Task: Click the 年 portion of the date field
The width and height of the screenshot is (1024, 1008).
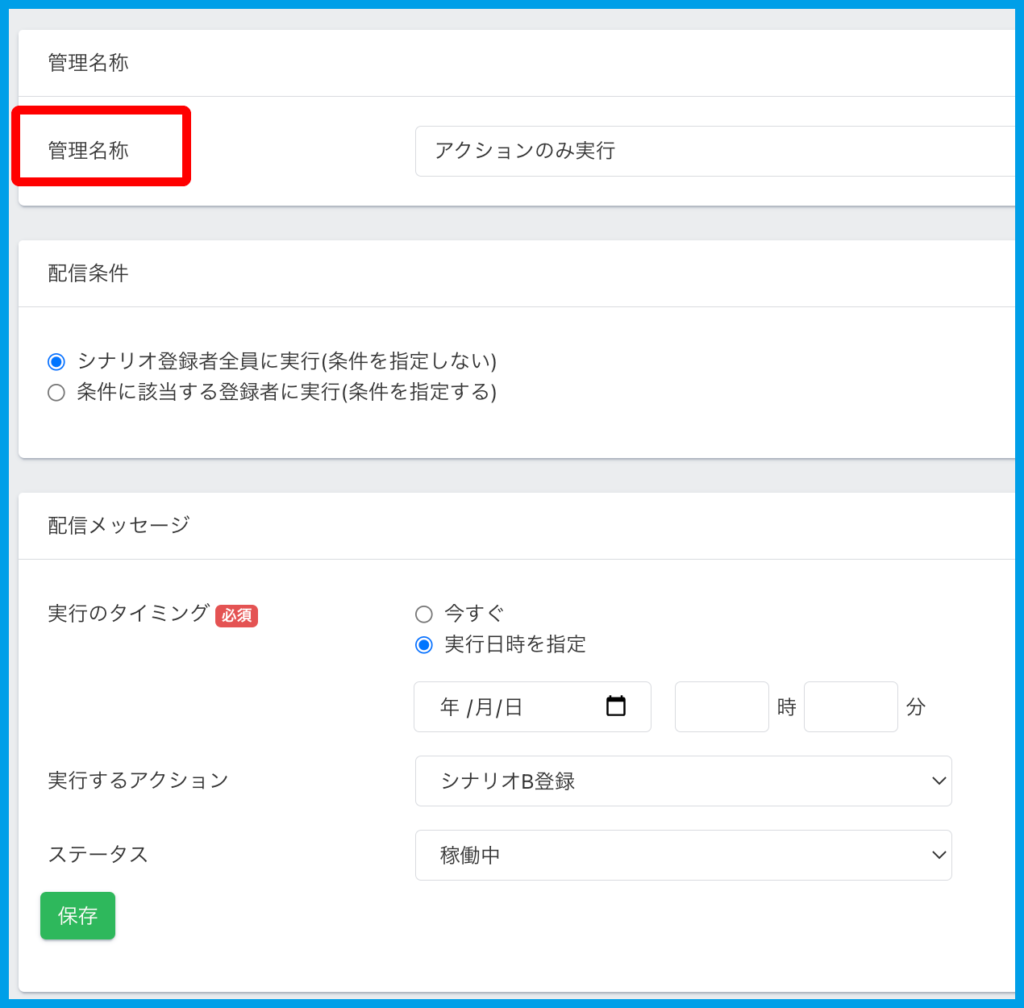Action: click(449, 708)
